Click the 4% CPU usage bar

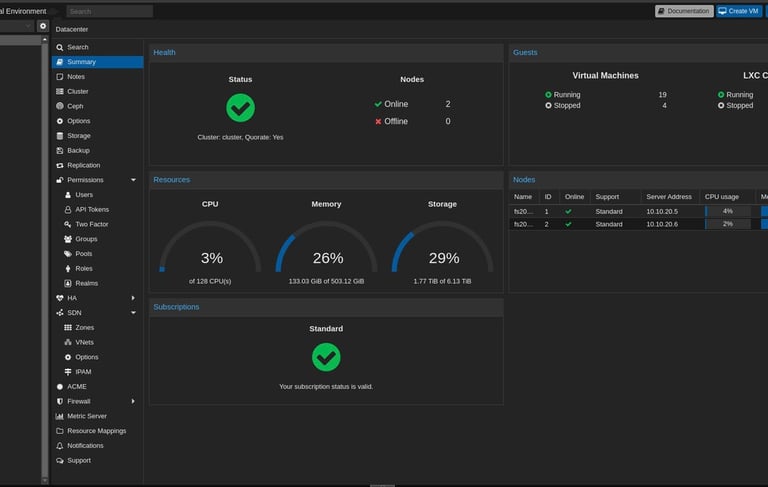[728, 211]
